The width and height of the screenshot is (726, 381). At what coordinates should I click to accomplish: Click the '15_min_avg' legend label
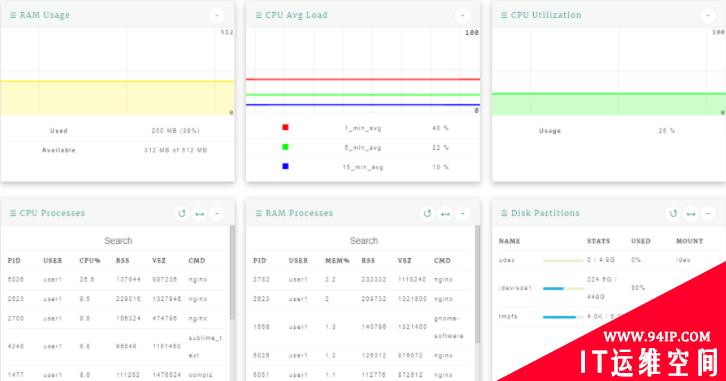coord(363,167)
